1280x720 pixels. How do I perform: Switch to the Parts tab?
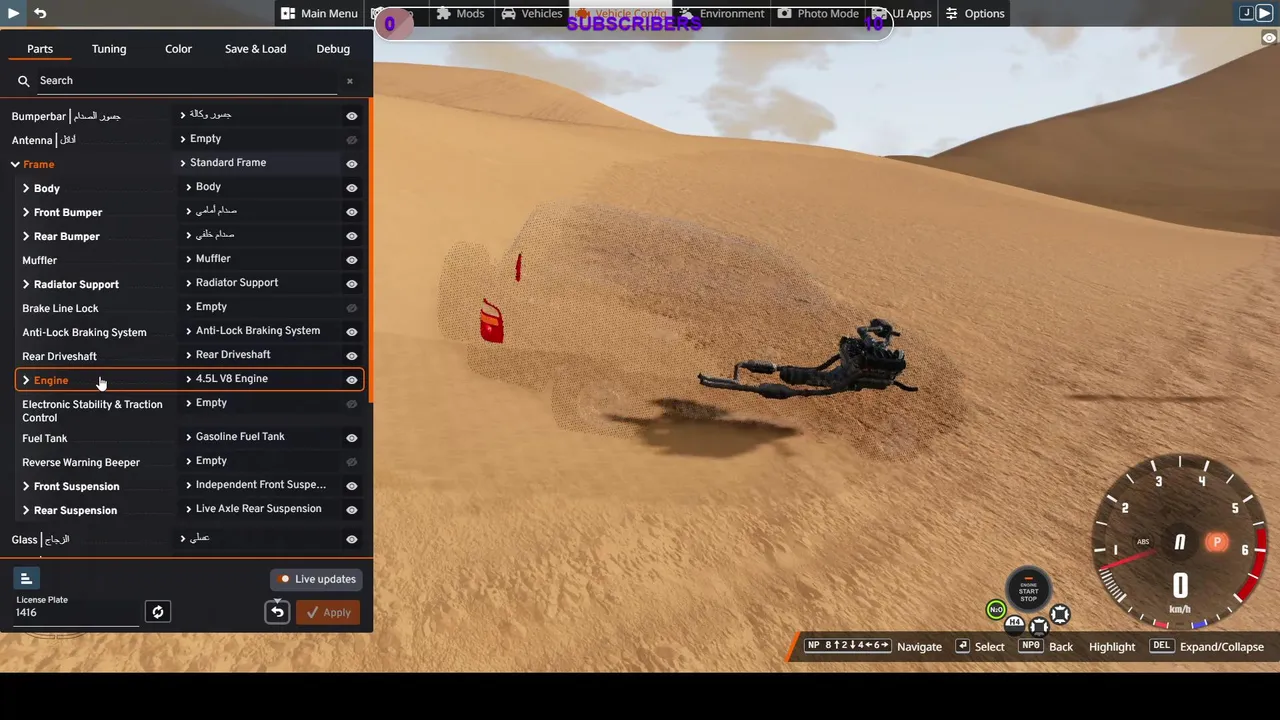40,48
